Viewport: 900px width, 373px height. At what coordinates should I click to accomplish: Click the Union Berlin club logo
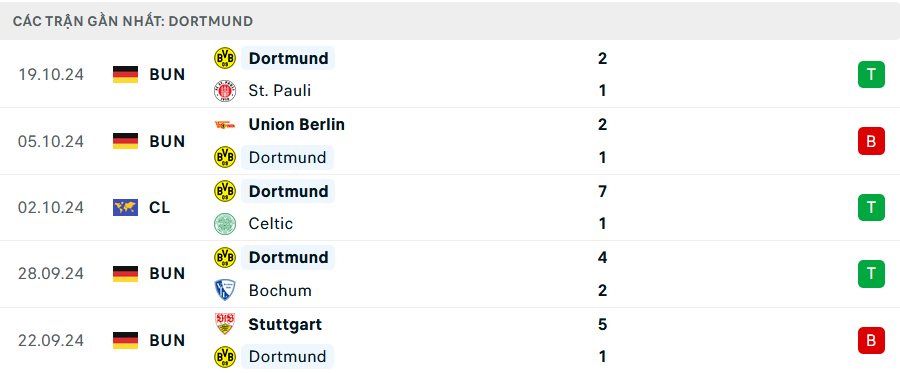click(225, 125)
